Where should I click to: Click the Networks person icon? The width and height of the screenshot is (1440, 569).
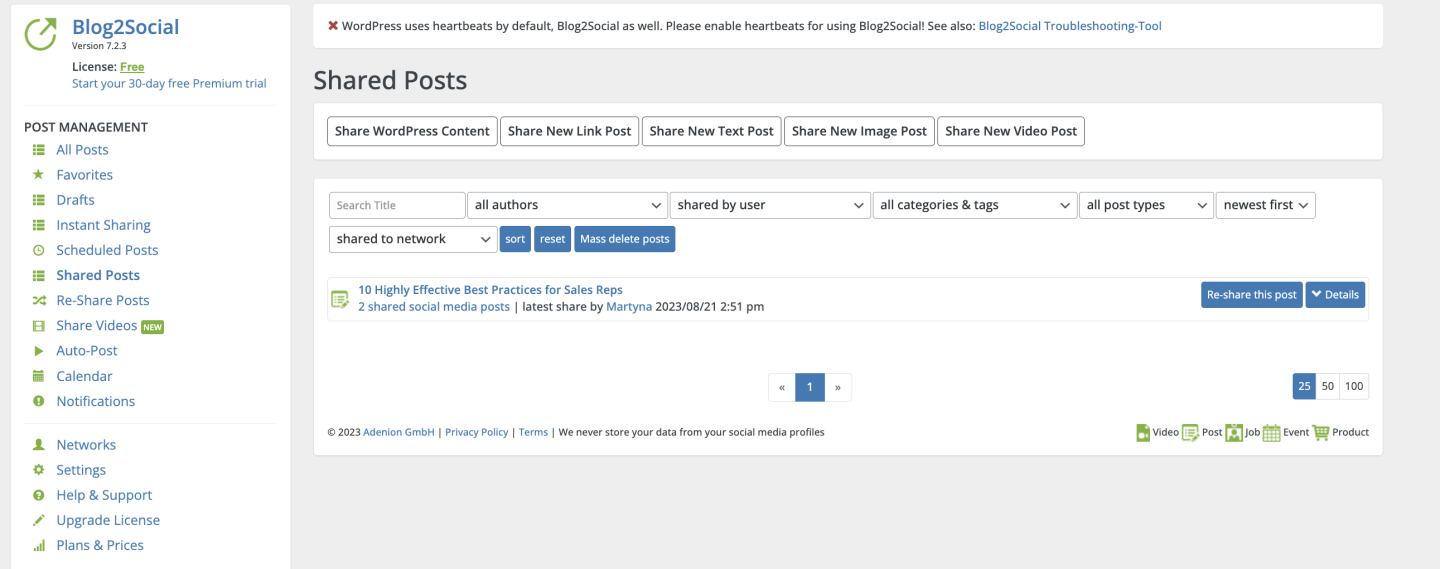(x=39, y=445)
